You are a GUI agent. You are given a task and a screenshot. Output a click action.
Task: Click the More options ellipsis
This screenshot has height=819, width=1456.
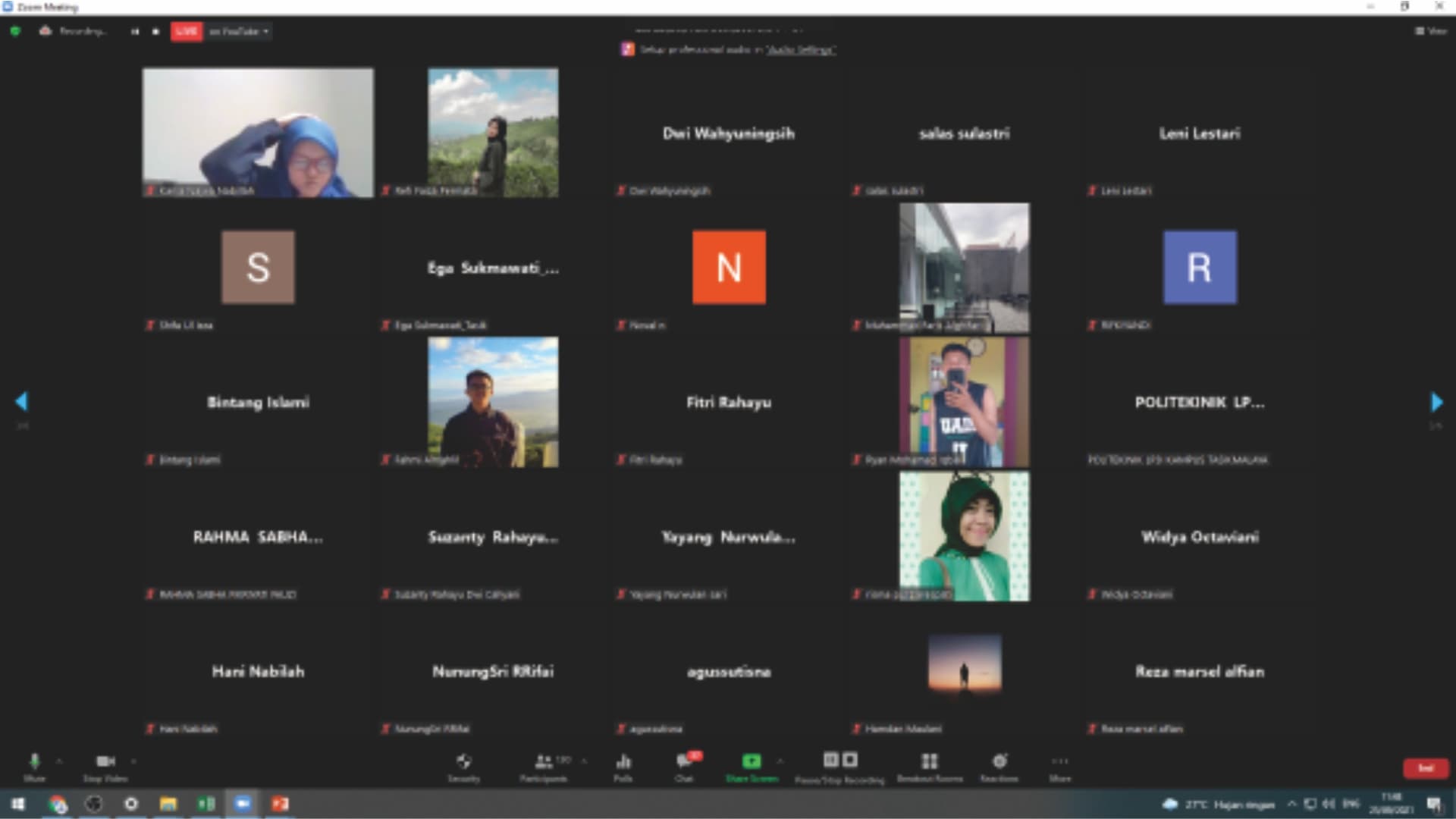(1059, 761)
